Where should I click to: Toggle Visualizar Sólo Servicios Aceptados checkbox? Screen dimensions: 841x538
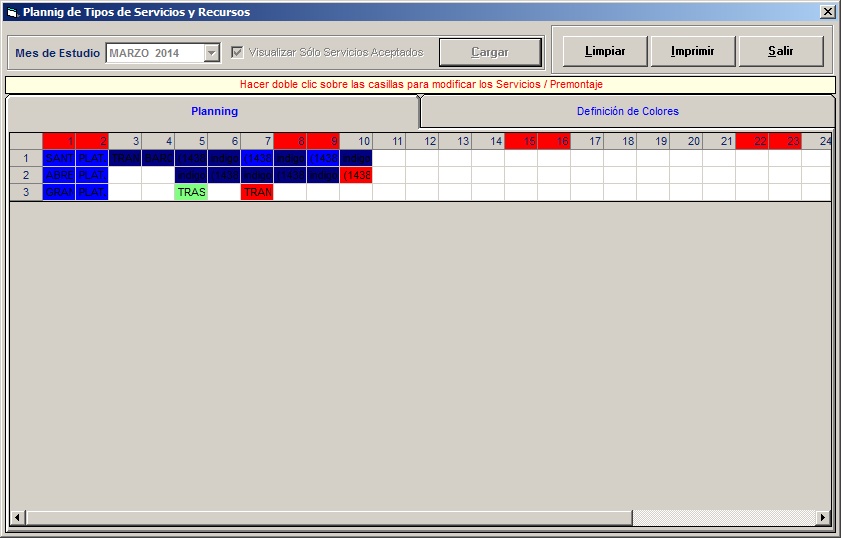(x=237, y=53)
